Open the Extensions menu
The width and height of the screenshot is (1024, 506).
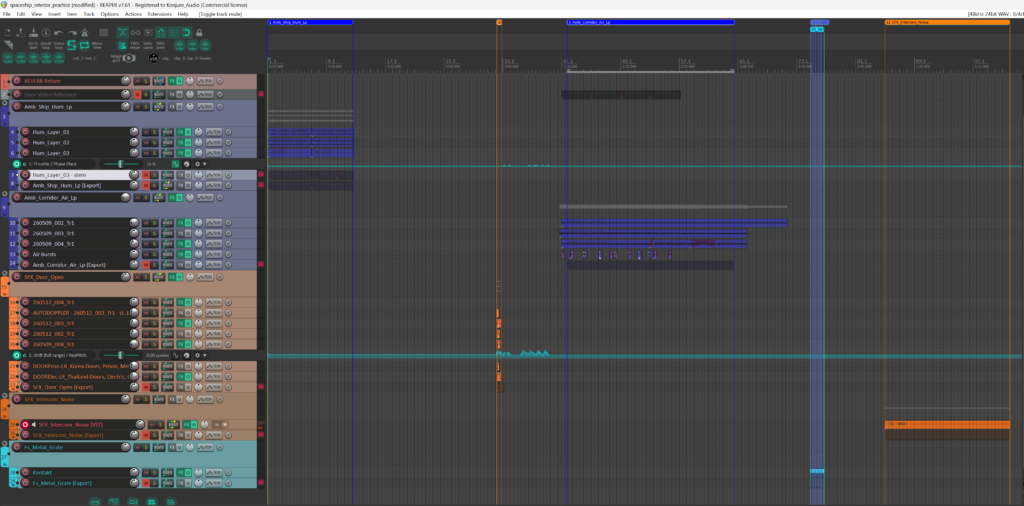click(x=160, y=14)
